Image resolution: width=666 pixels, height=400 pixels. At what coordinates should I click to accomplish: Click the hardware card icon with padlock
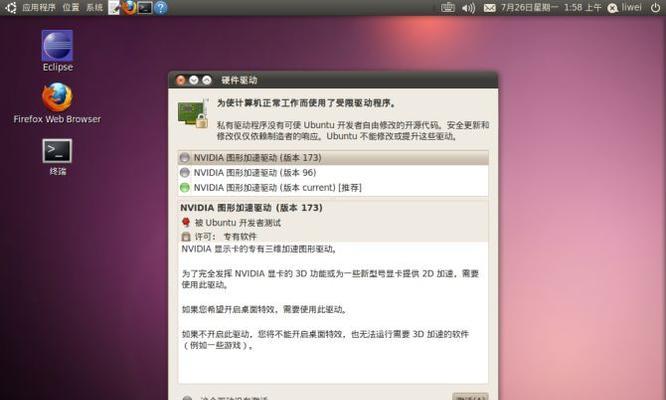click(x=193, y=113)
